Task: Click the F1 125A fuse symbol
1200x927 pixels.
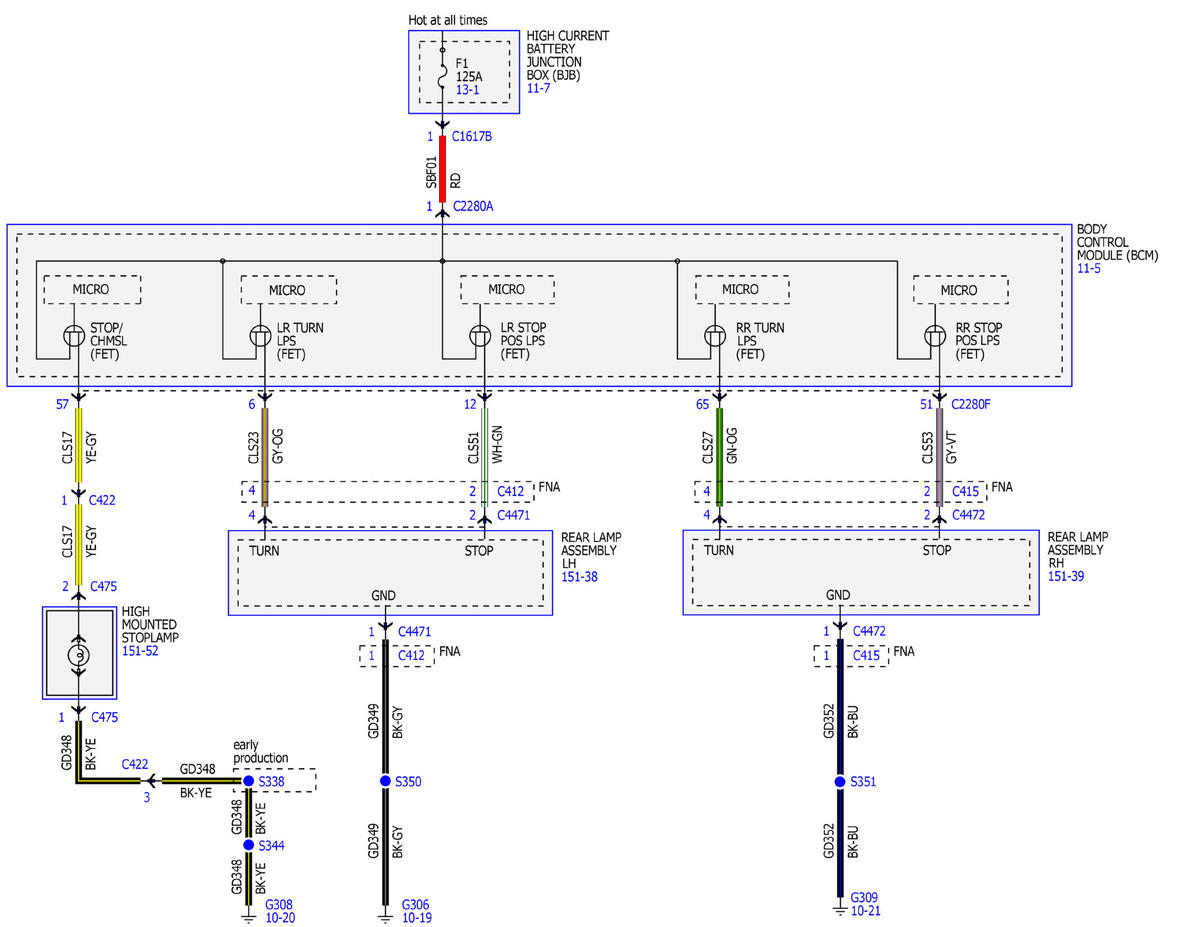Action: 443,70
